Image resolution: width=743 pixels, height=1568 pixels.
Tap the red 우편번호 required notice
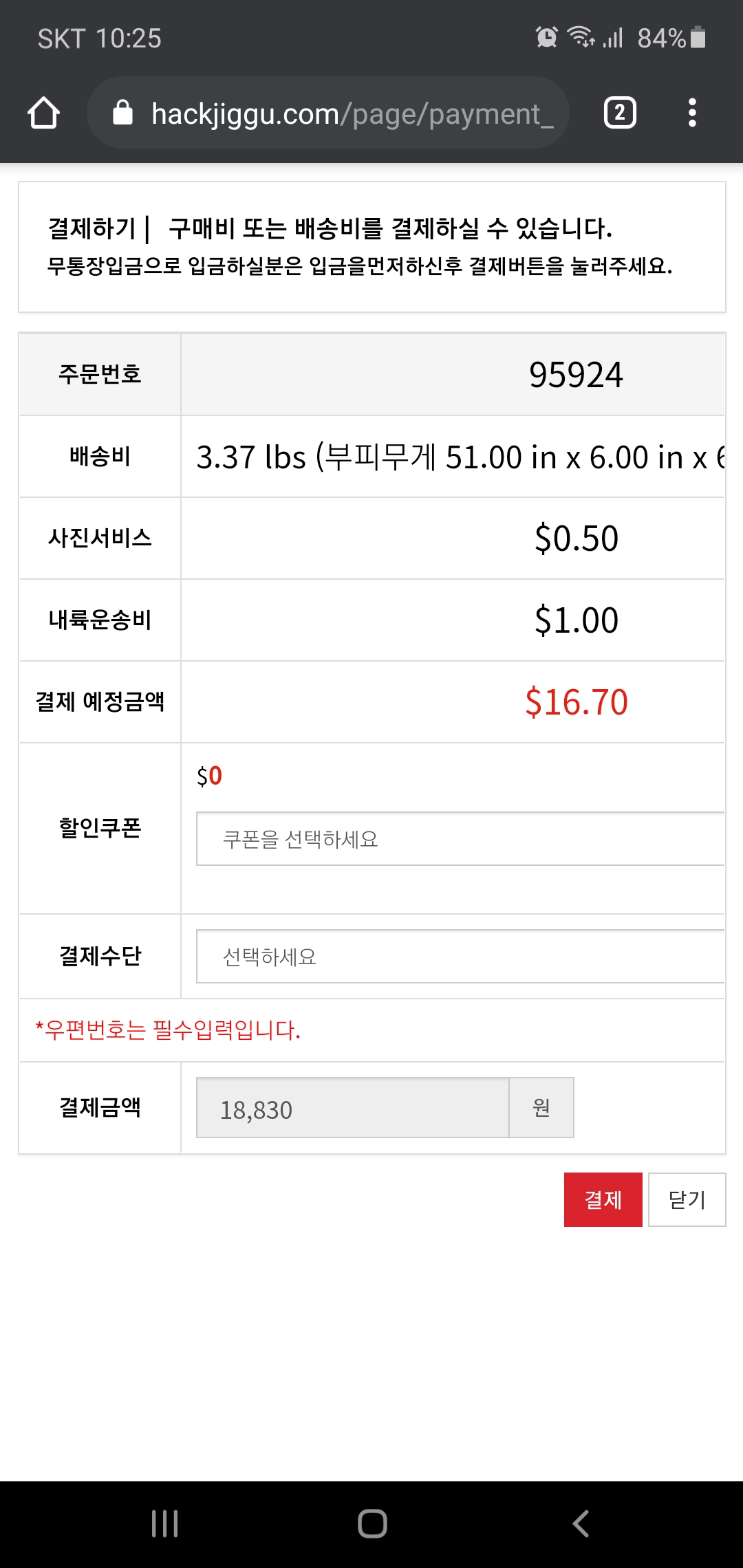click(x=169, y=1030)
